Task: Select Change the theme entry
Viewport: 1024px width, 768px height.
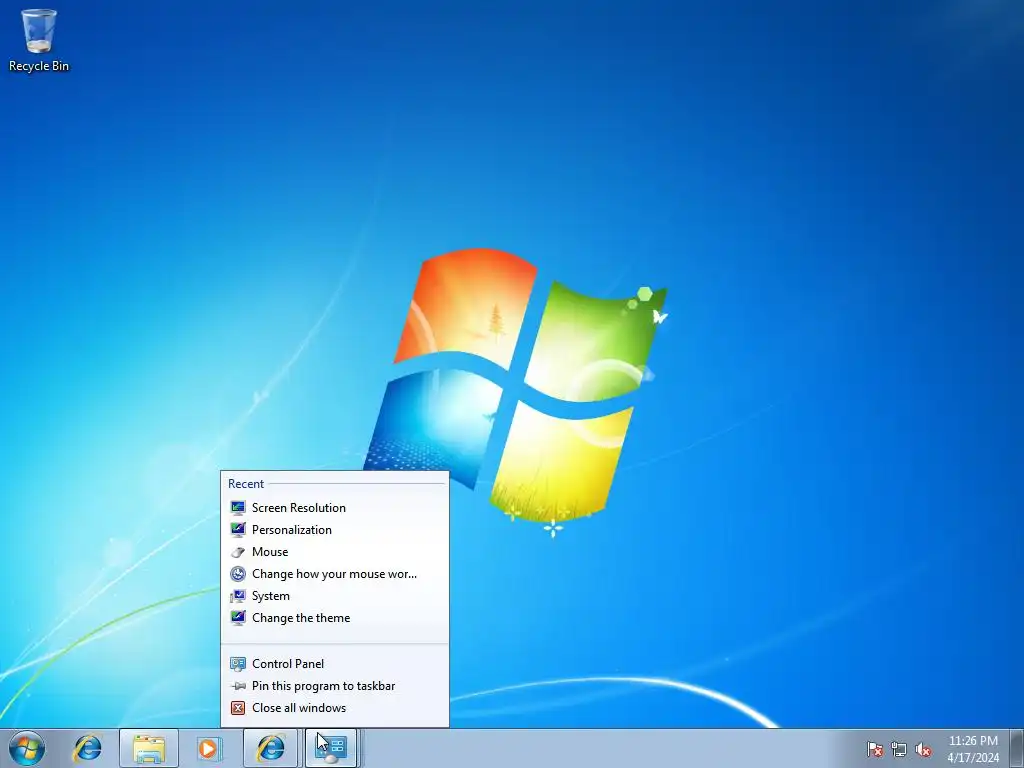Action: 334,618
